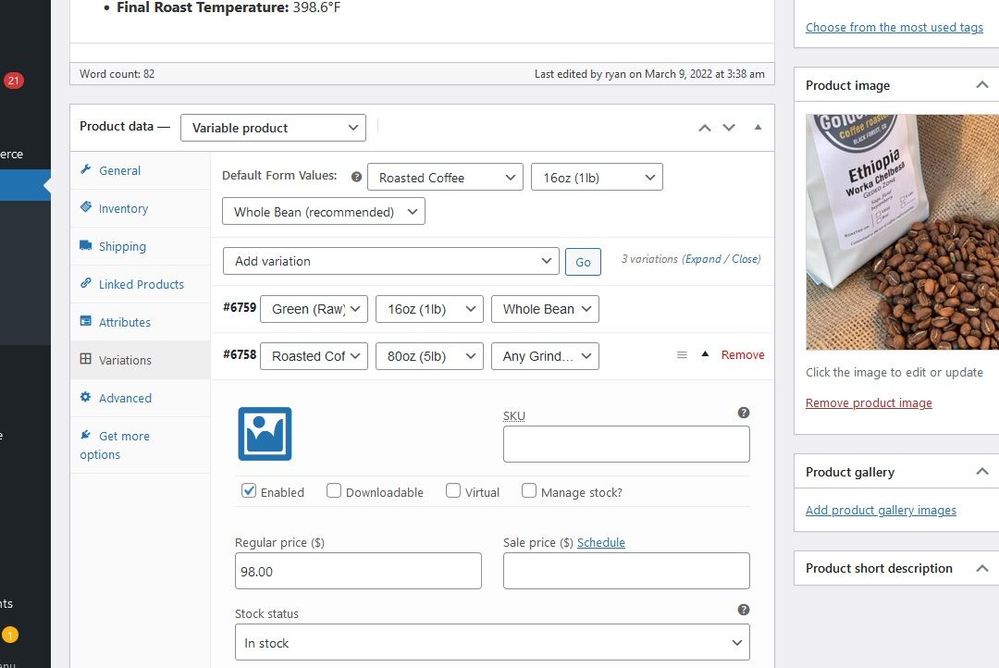
Task: Switch to the Inventory tab
Action: coord(123,209)
